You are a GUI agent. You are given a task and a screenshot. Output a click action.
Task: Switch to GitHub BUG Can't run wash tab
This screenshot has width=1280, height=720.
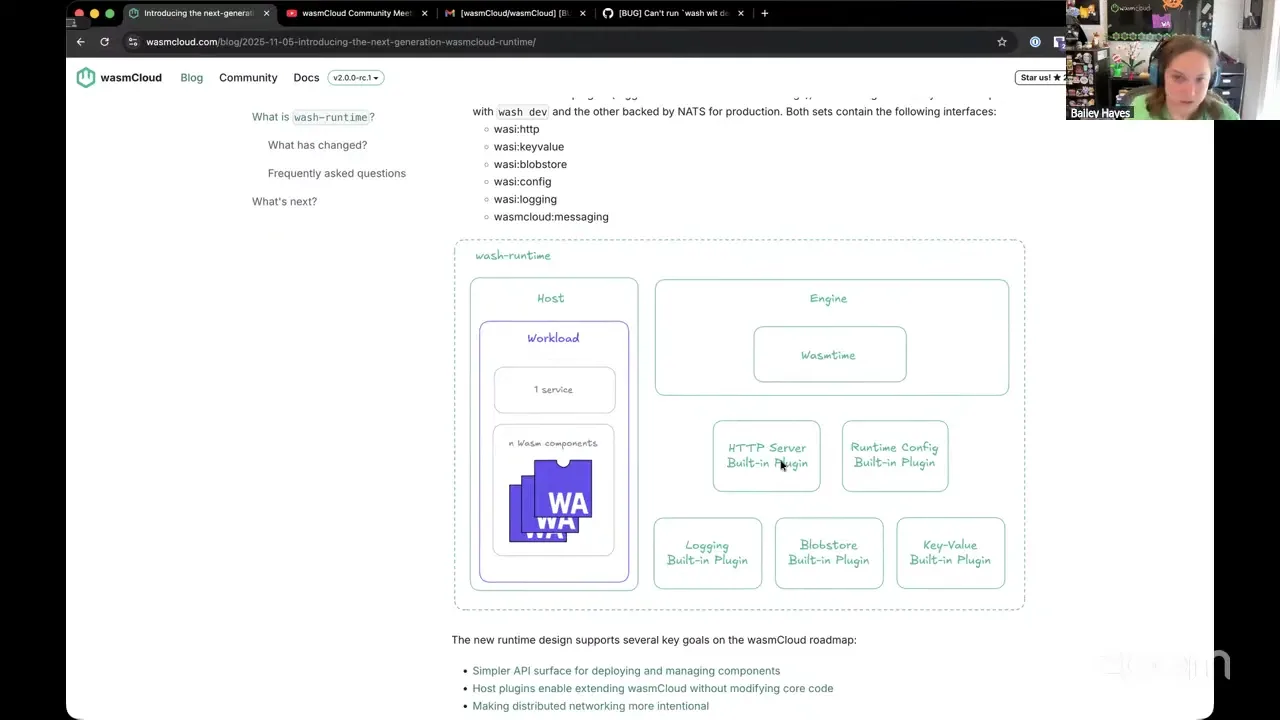[673, 13]
